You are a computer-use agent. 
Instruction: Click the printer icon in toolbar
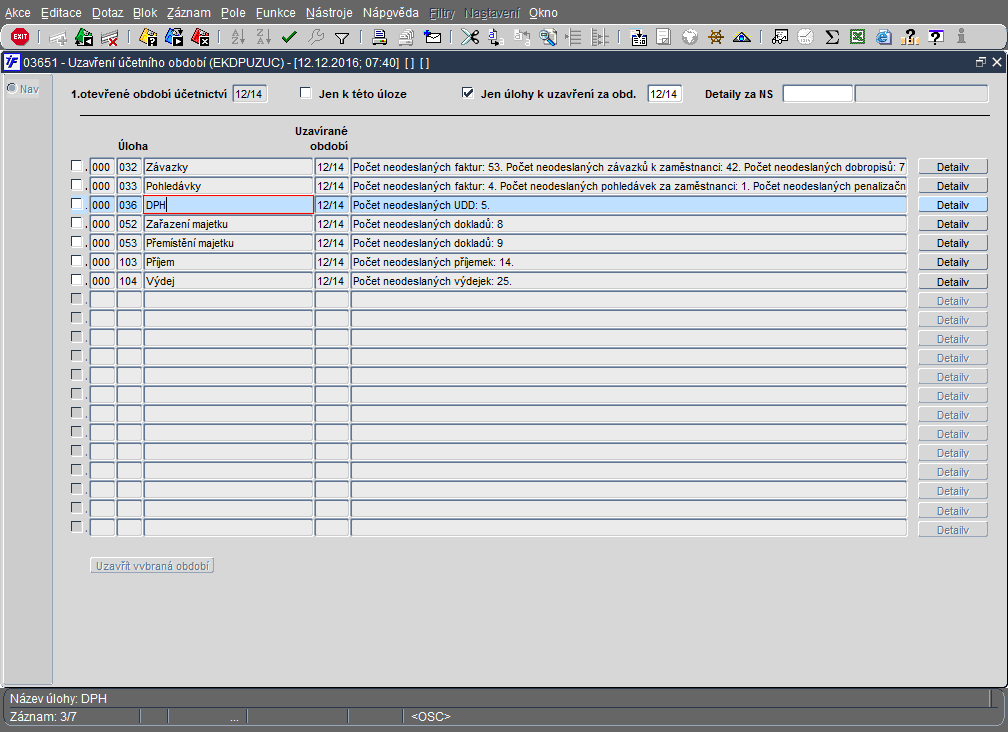point(380,37)
